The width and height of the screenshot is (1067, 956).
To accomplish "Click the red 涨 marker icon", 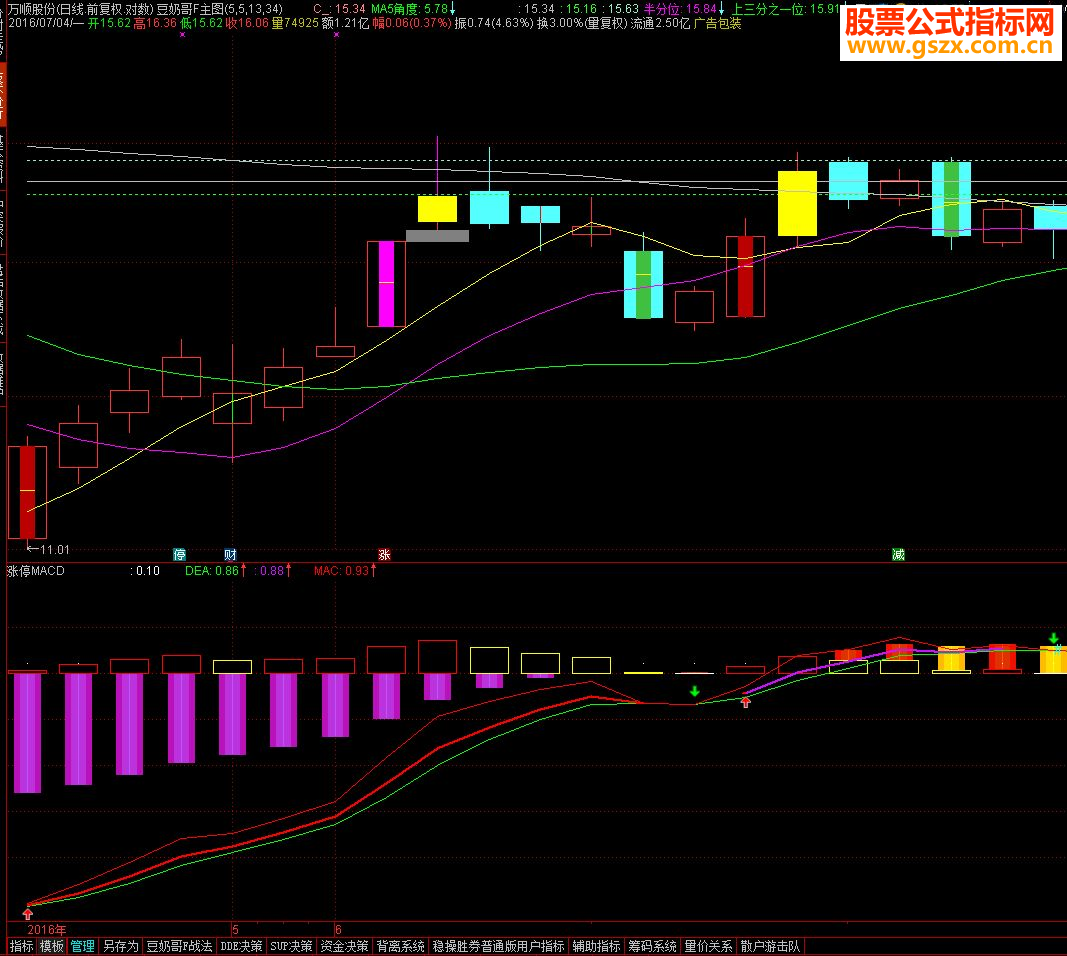I will click(384, 555).
